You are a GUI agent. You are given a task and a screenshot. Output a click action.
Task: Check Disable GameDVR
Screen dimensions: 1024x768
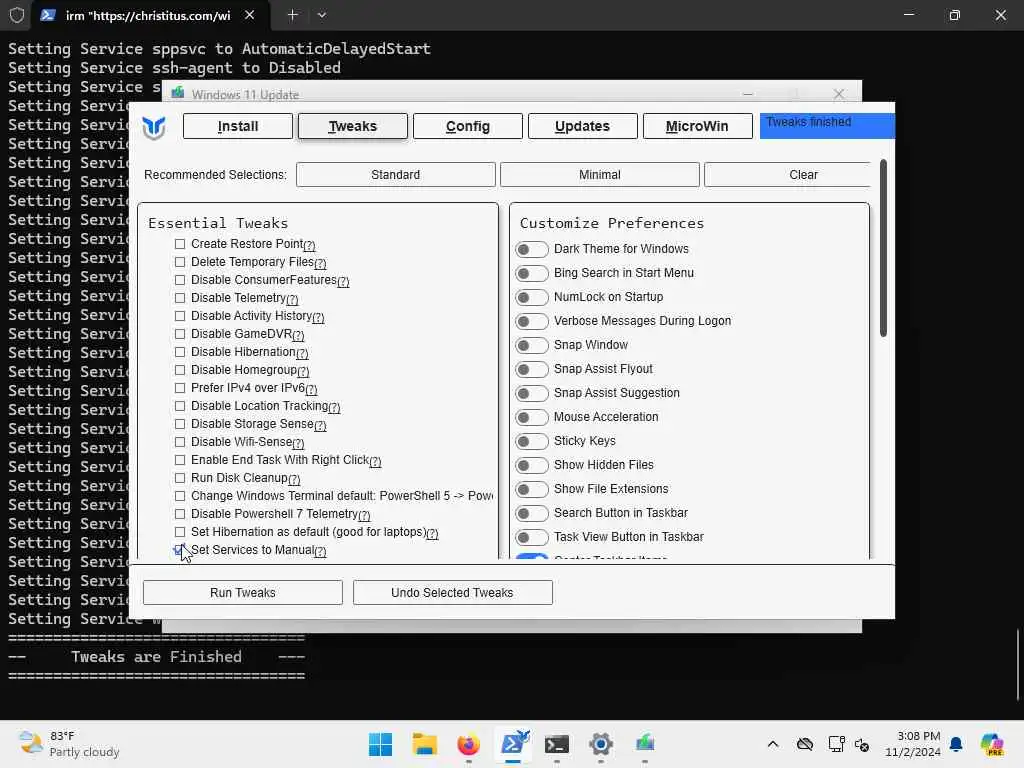(x=180, y=334)
